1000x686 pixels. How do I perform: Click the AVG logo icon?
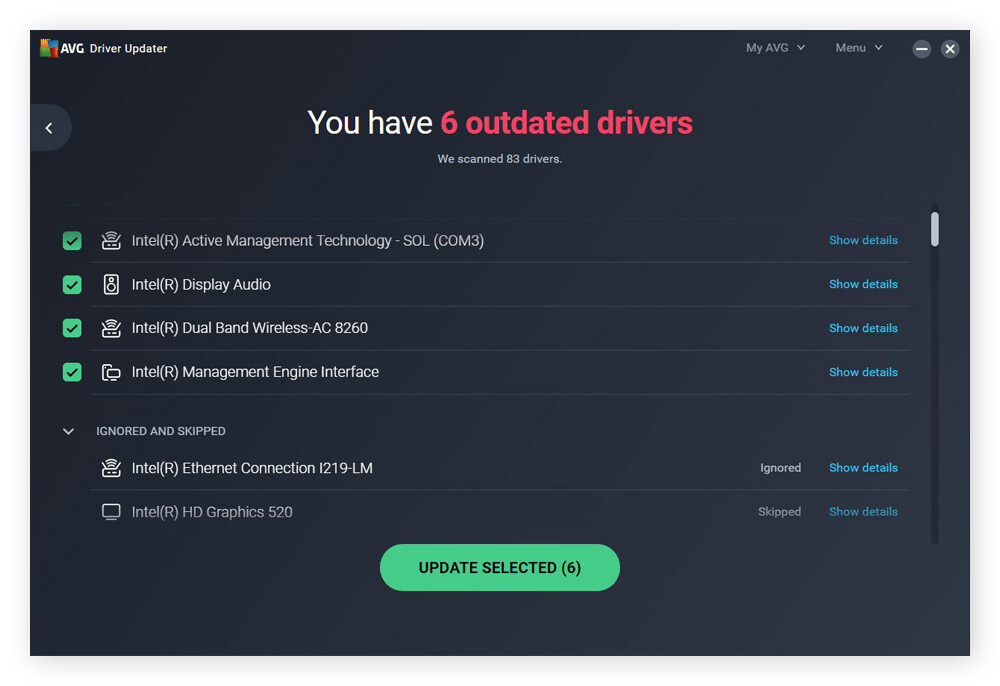[49, 48]
